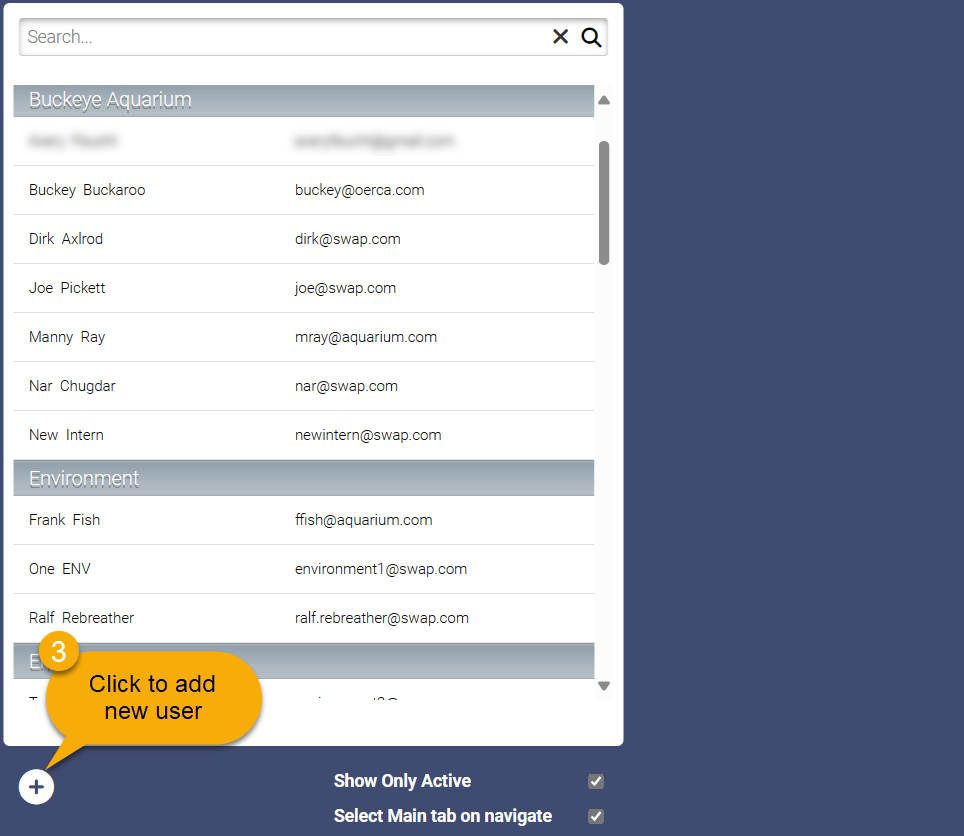Image resolution: width=964 pixels, height=836 pixels.
Task: Click email buckey@oerca.com
Action: pos(360,190)
